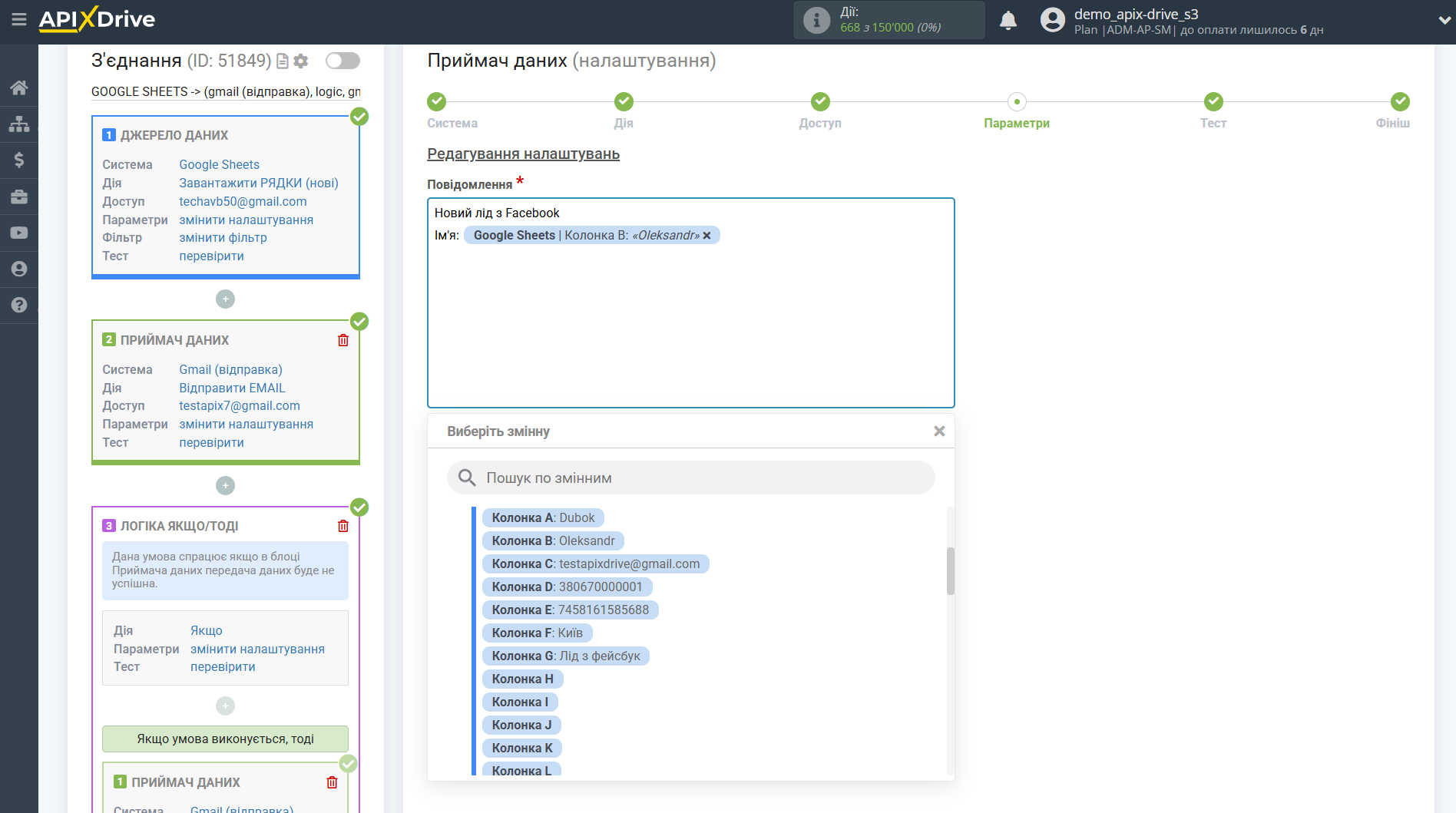Screen dimensions: 1456x813
Task: Select variable Колонка K
Action: tap(522, 749)
